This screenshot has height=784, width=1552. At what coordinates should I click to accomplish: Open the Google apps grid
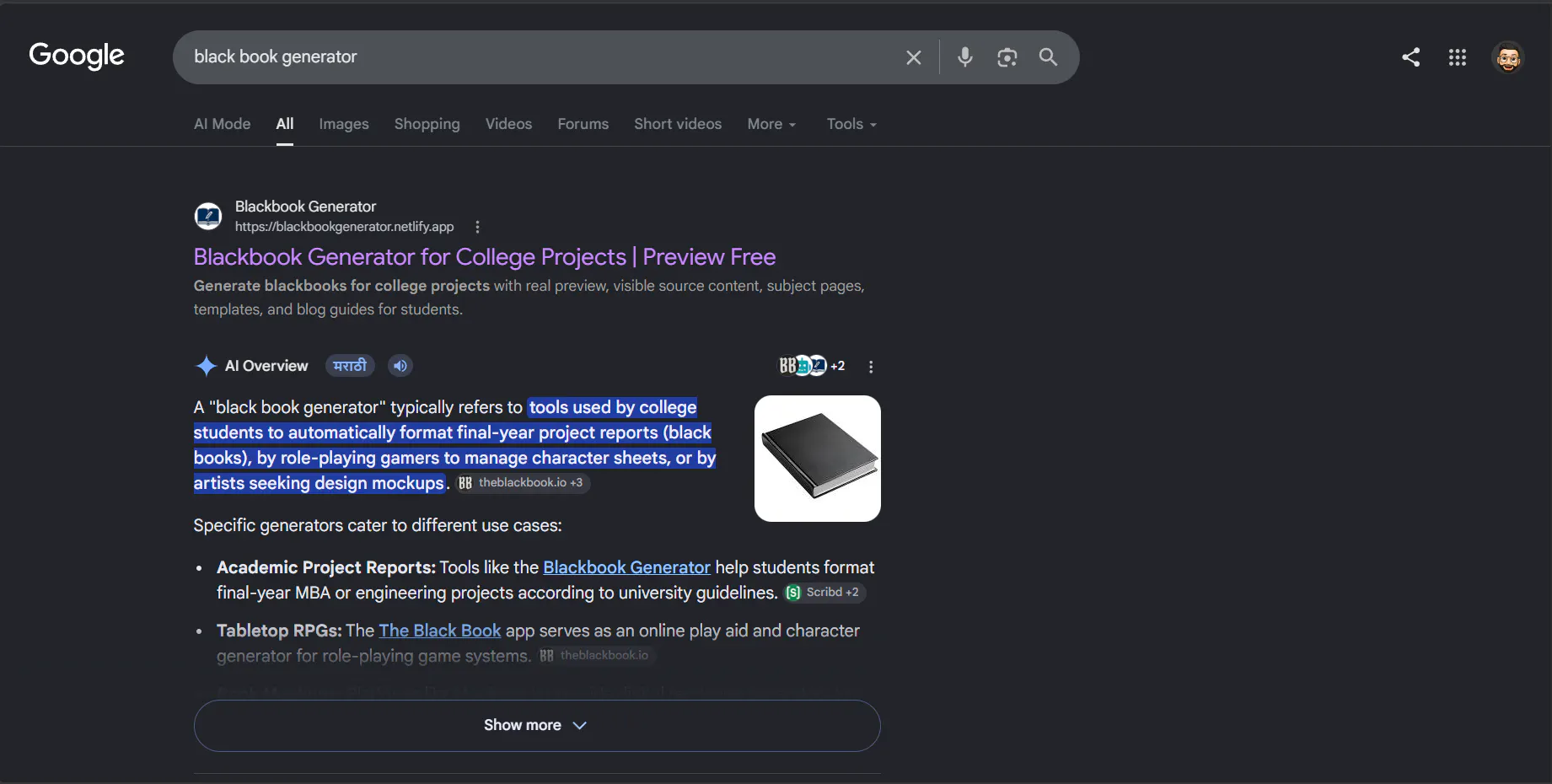(1458, 57)
